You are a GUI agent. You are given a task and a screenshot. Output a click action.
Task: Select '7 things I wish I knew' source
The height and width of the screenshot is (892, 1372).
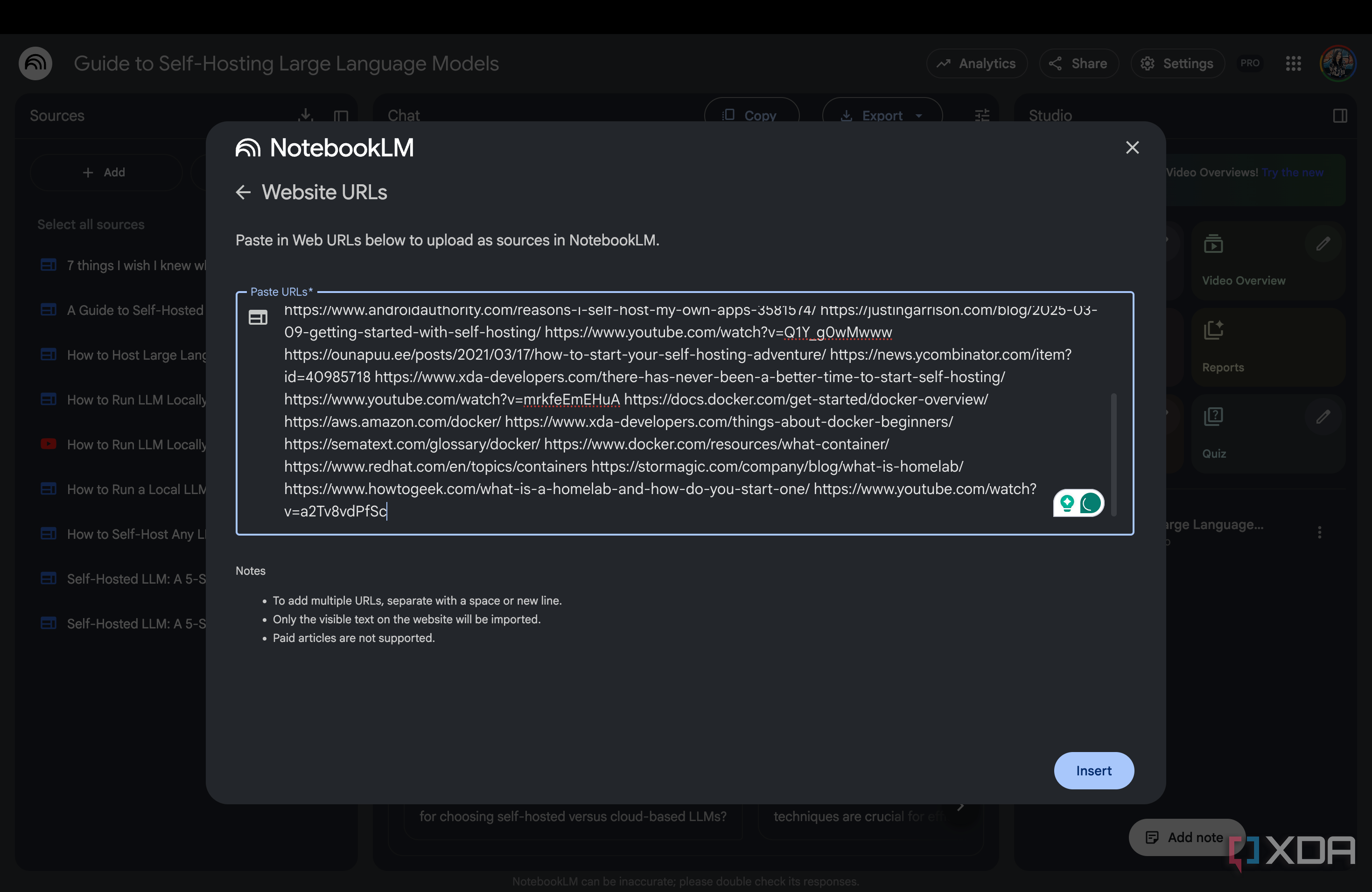click(123, 265)
